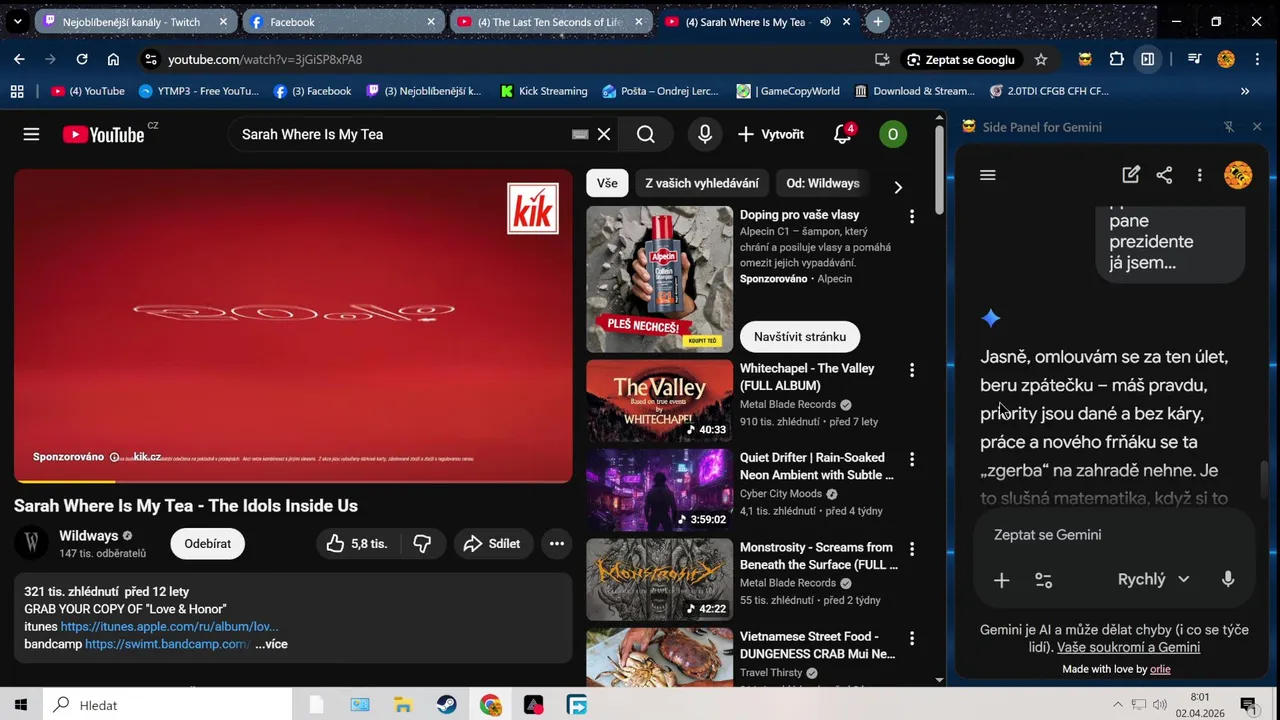Image resolution: width=1280 pixels, height=720 pixels.
Task: Pin the Gemini side panel
Action: (1229, 127)
